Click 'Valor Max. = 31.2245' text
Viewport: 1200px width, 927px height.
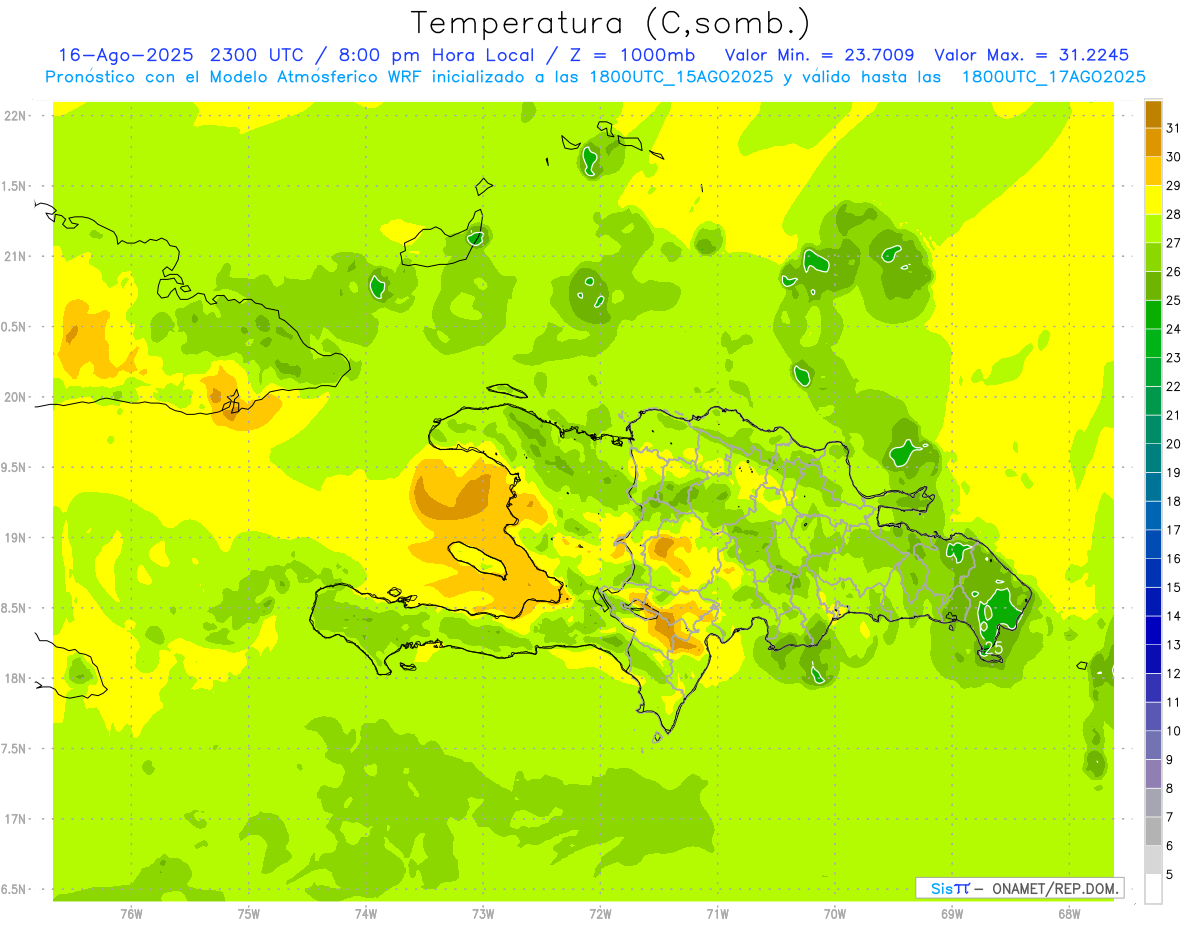click(x=1031, y=55)
